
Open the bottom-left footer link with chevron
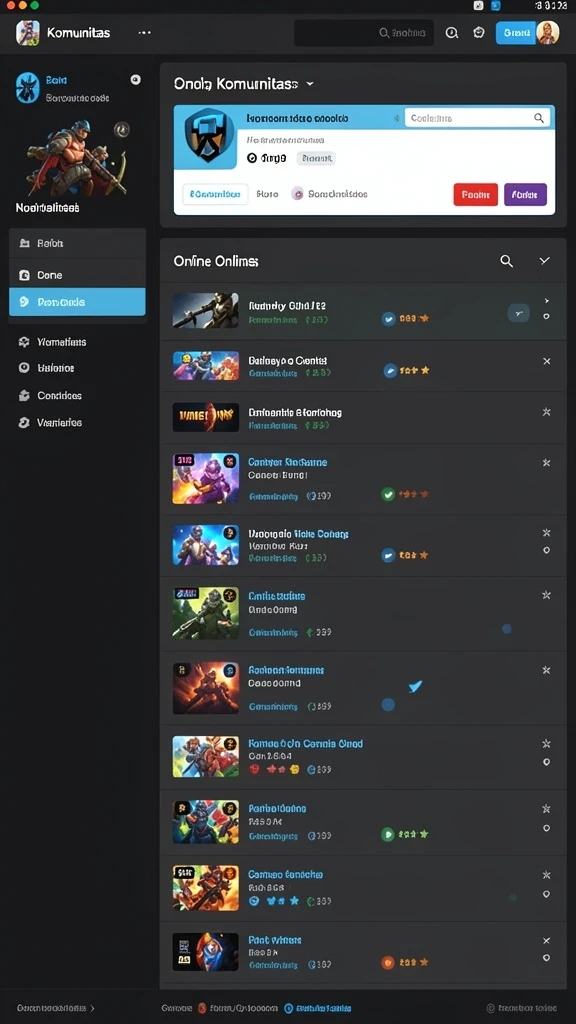56,1008
